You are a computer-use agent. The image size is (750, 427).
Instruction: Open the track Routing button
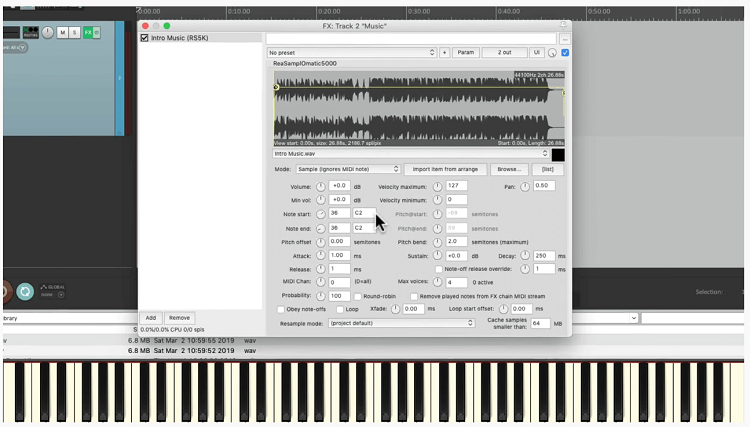coord(31,33)
